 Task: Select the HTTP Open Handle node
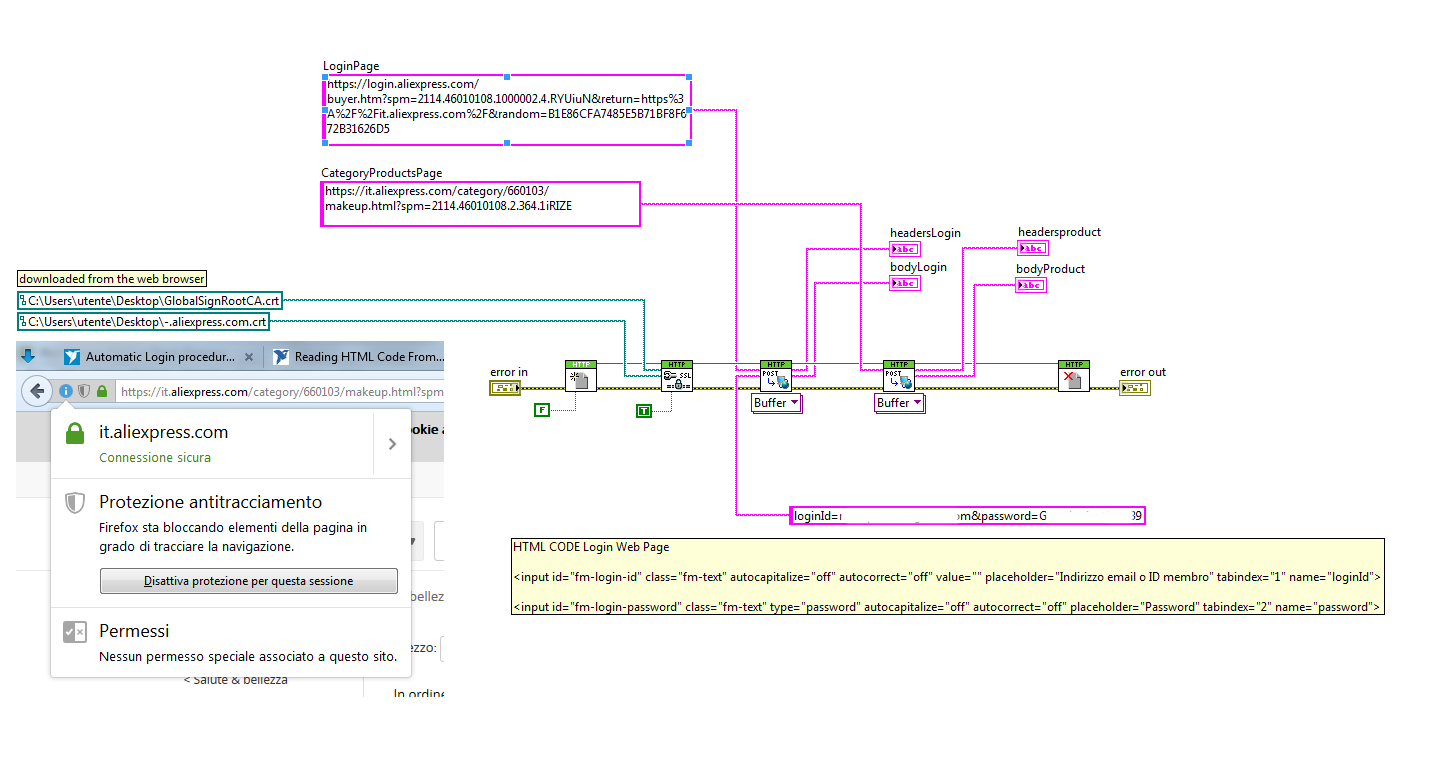coord(580,376)
